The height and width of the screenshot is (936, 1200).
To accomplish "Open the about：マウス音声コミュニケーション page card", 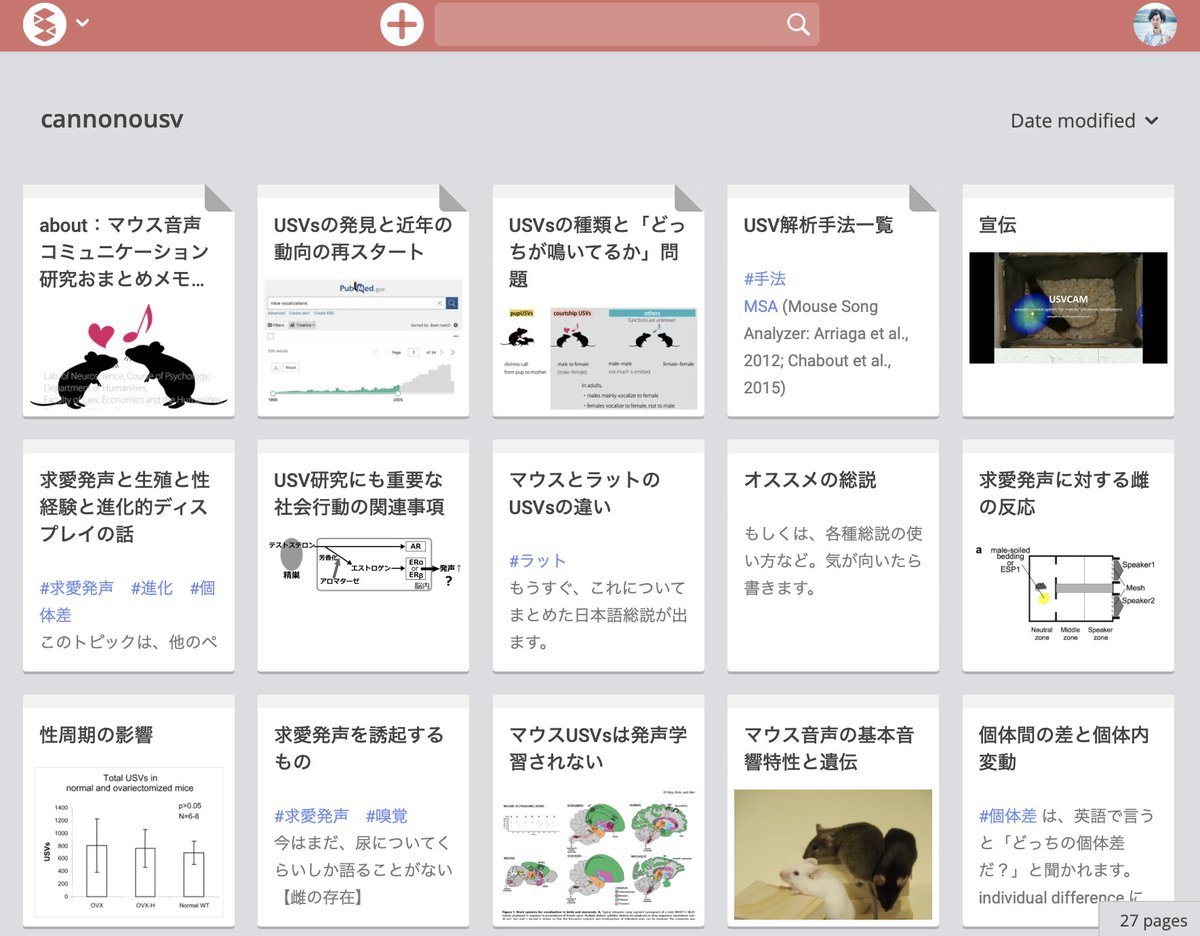I will coord(129,300).
